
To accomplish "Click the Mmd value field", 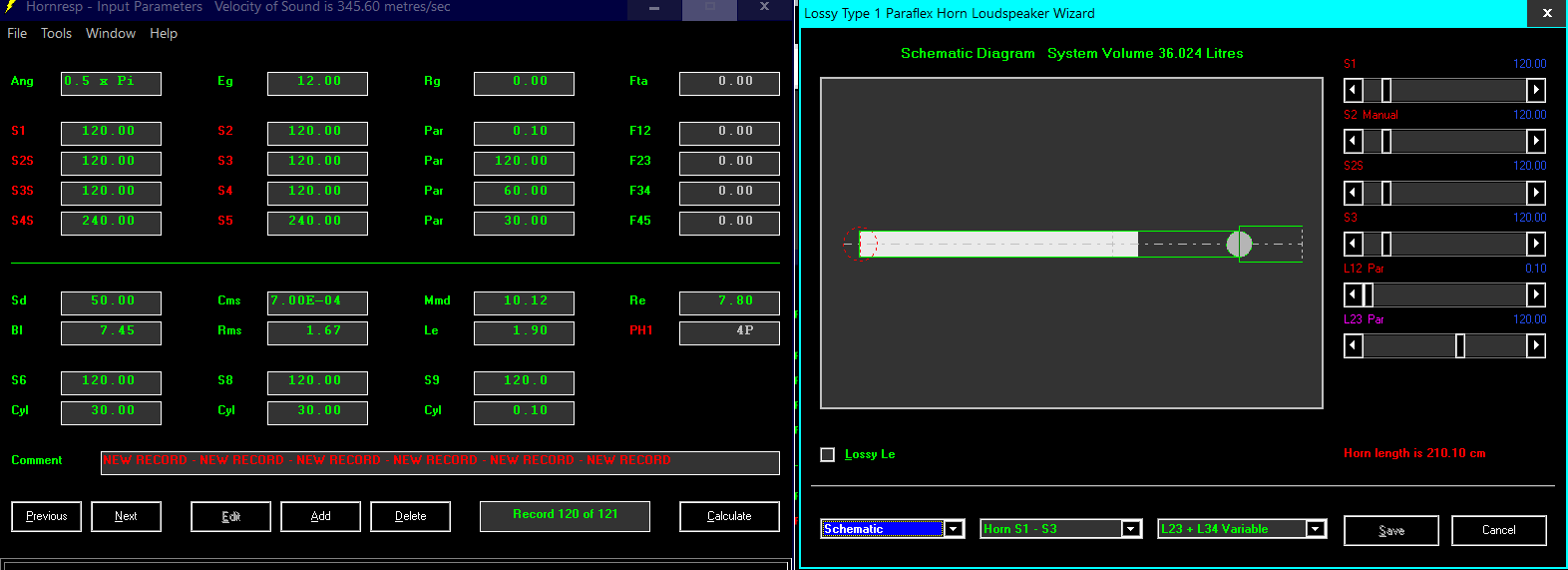I will [x=524, y=302].
